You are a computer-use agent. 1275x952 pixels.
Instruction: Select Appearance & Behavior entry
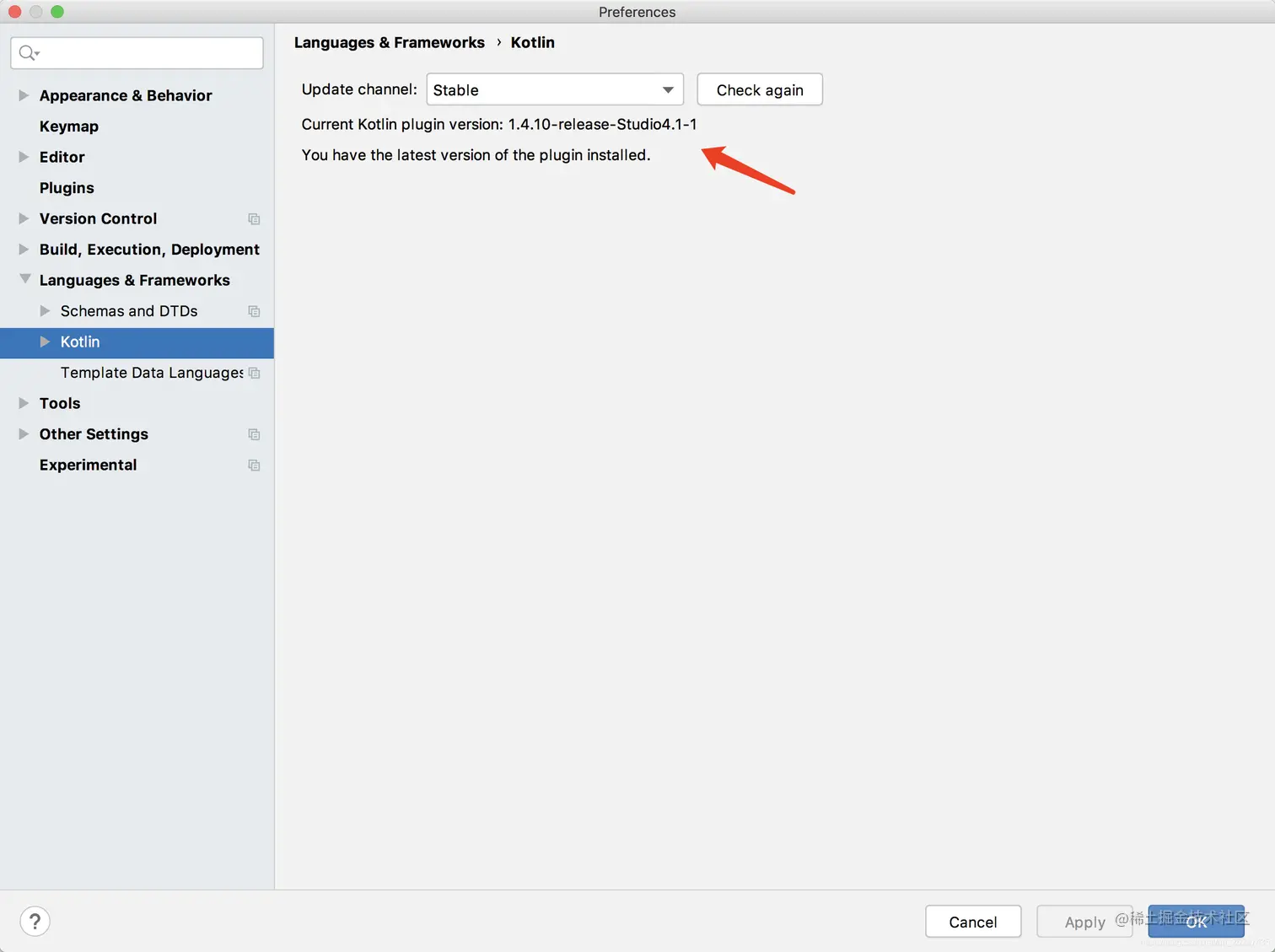pos(126,95)
